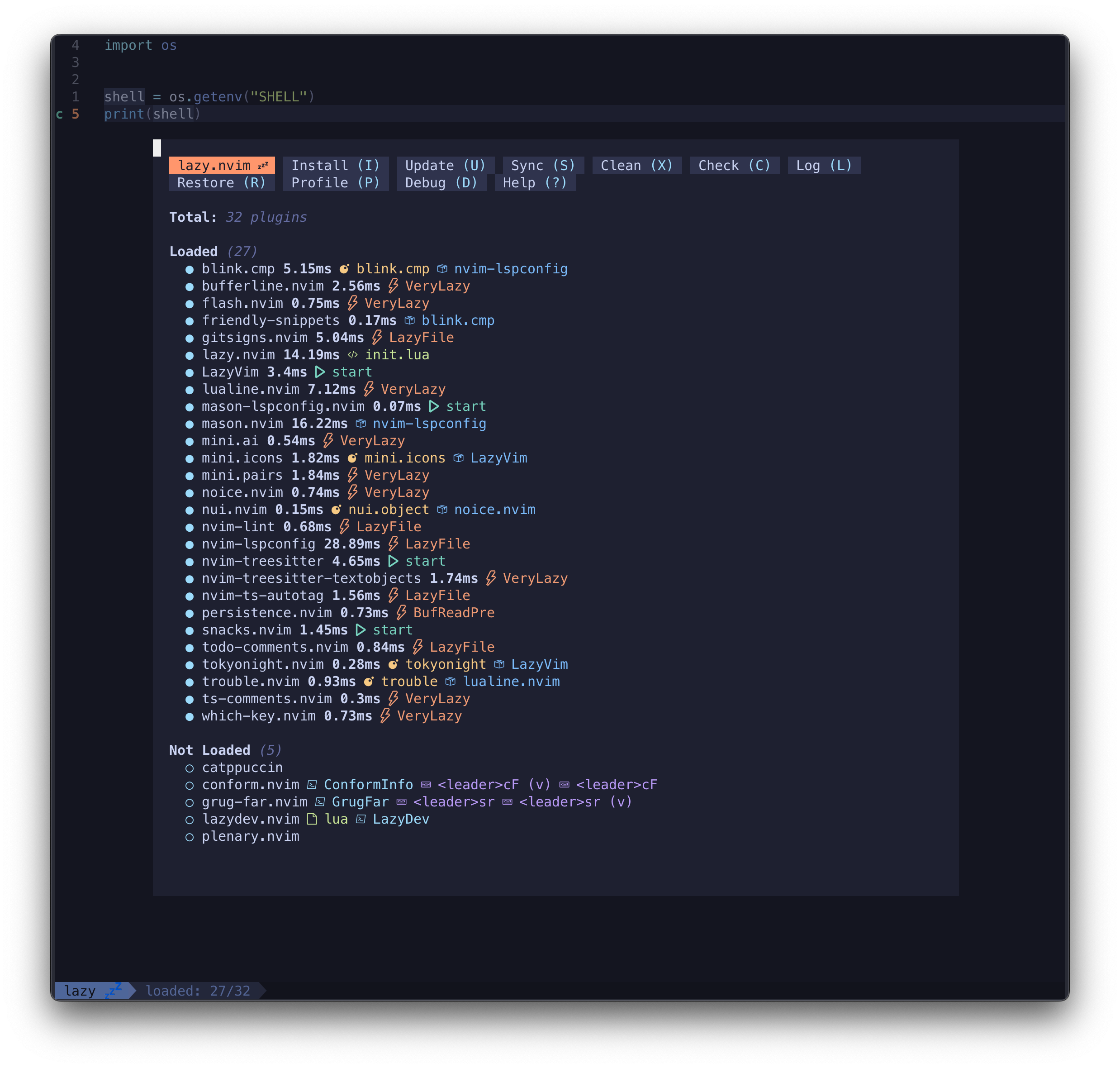Click the lightning icon on nvim-lspconfig row
1120x1068 pixels.
pyautogui.click(x=393, y=544)
